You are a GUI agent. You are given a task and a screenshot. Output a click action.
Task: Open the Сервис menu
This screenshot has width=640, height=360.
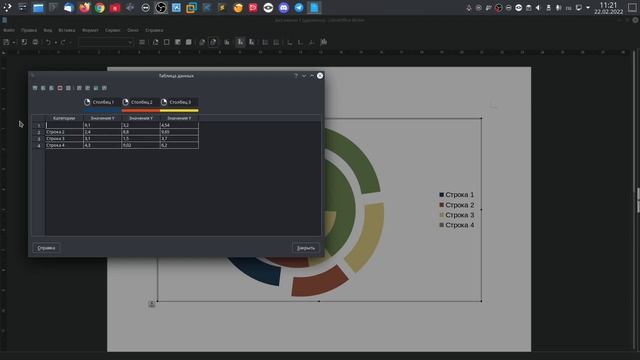[x=113, y=30]
